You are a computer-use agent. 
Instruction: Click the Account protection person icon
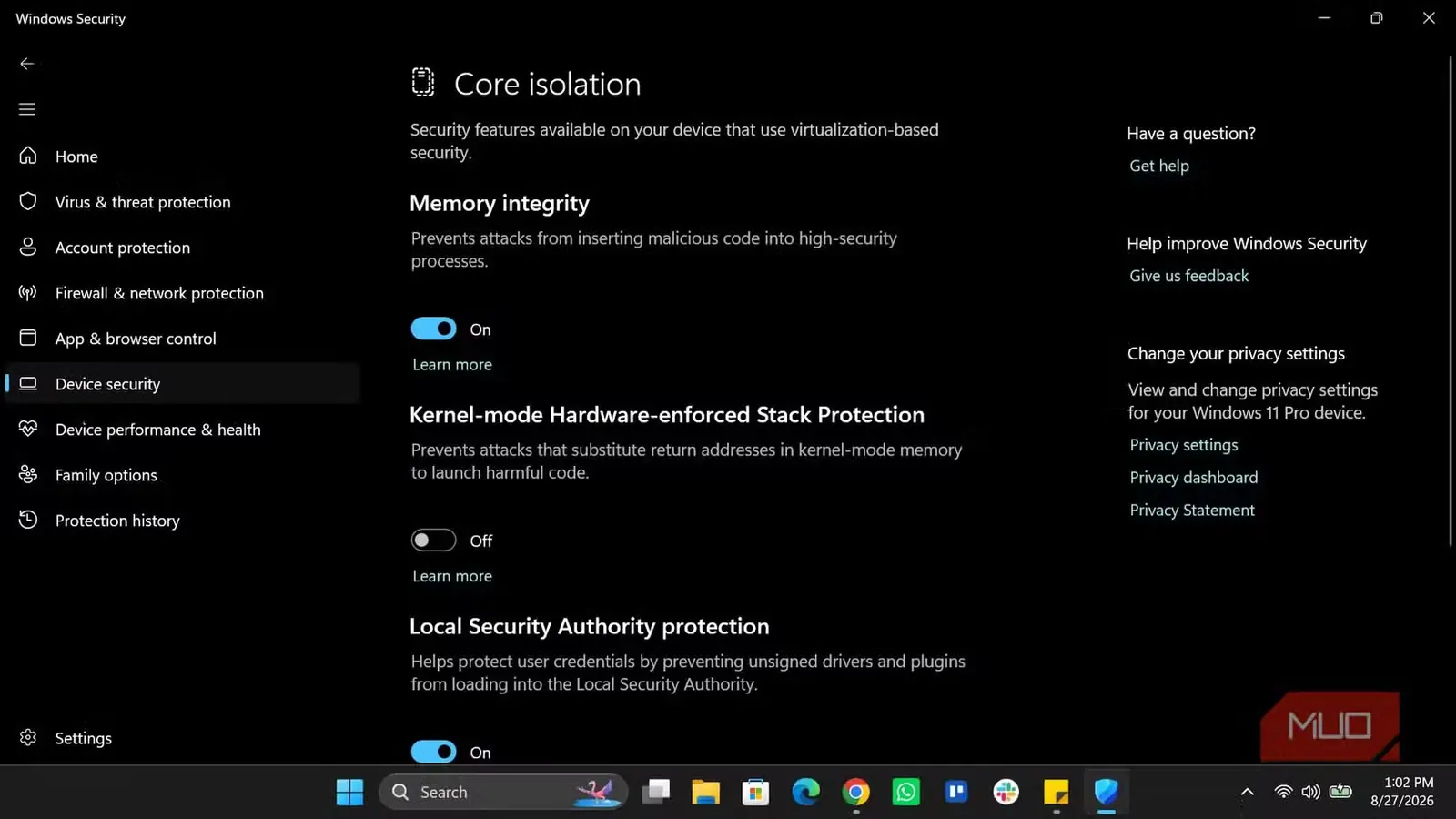(x=28, y=247)
